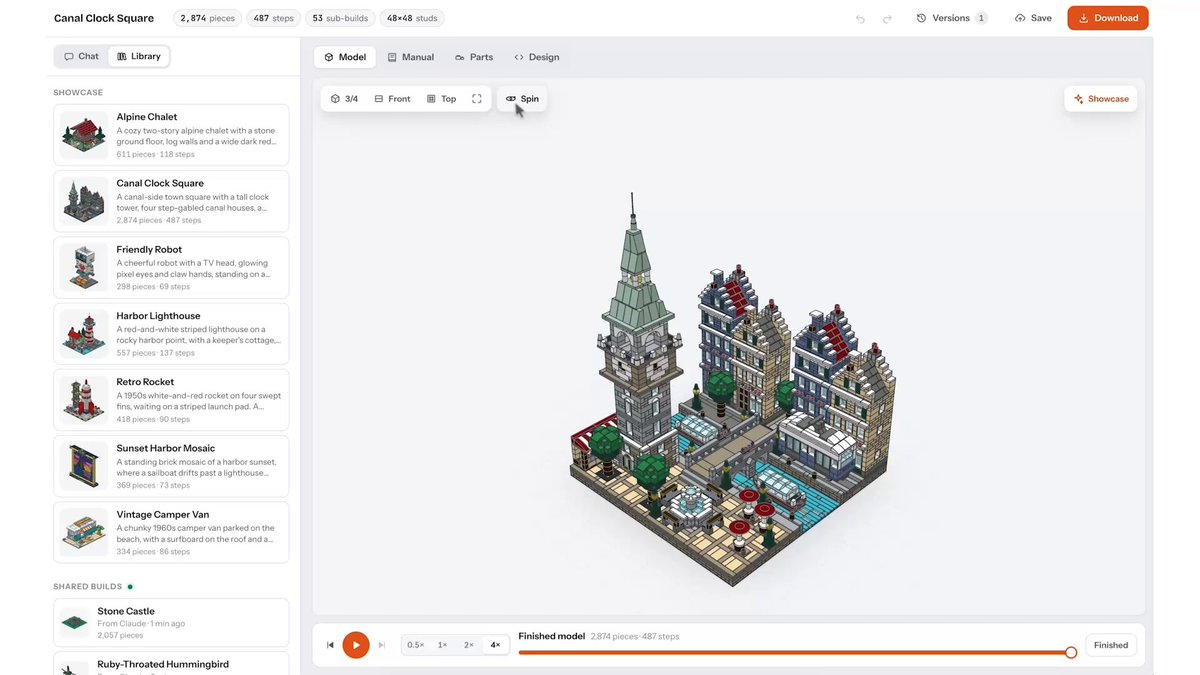
Task: Set playback speed to 2×
Action: pyautogui.click(x=469, y=645)
